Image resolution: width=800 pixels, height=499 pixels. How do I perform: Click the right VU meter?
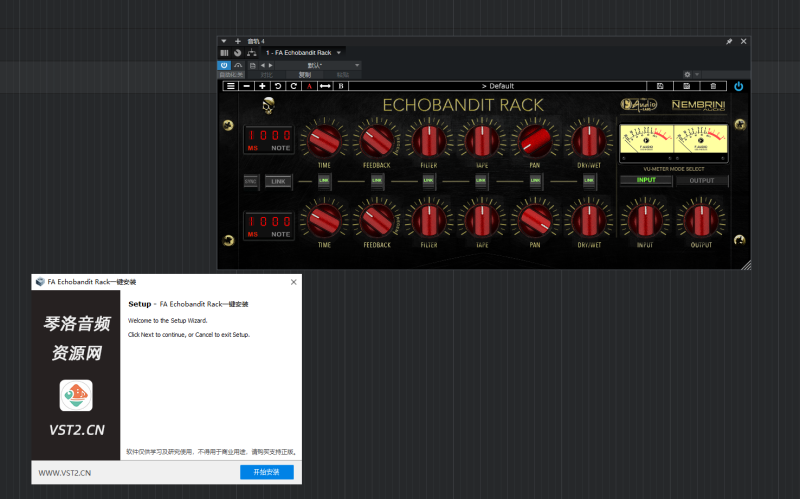[701, 139]
